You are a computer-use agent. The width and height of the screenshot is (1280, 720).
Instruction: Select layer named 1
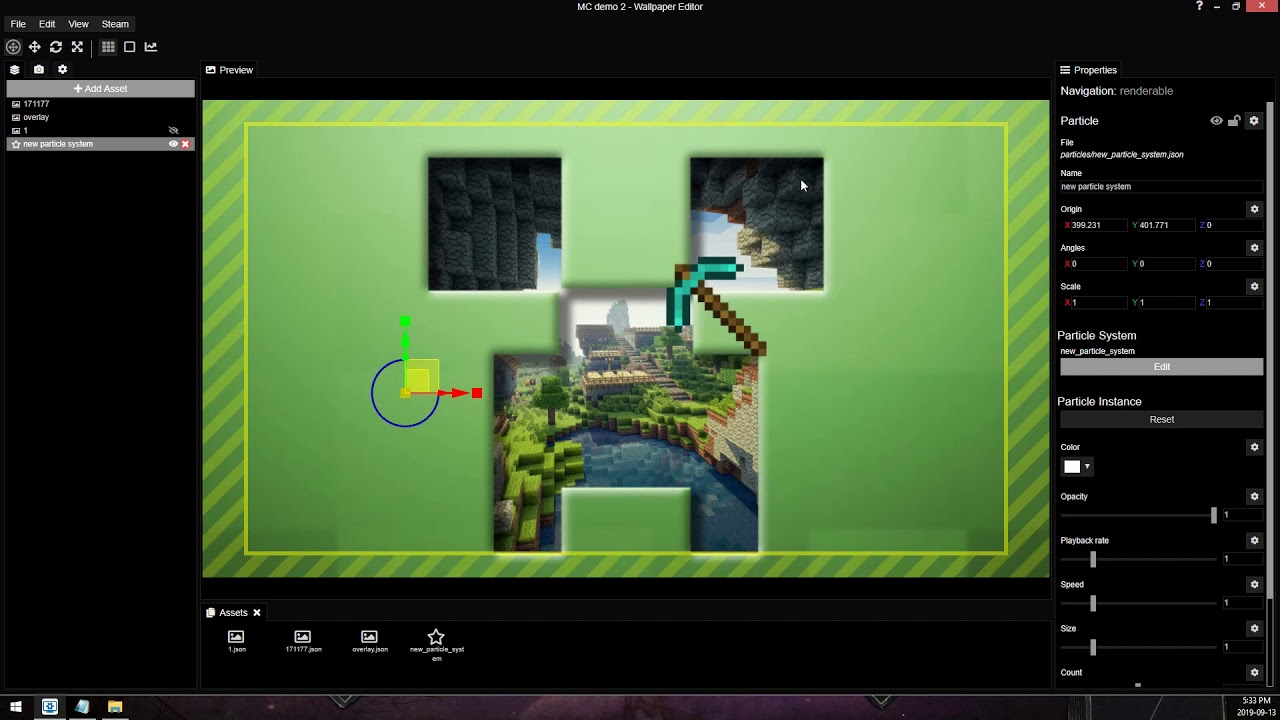[100, 130]
